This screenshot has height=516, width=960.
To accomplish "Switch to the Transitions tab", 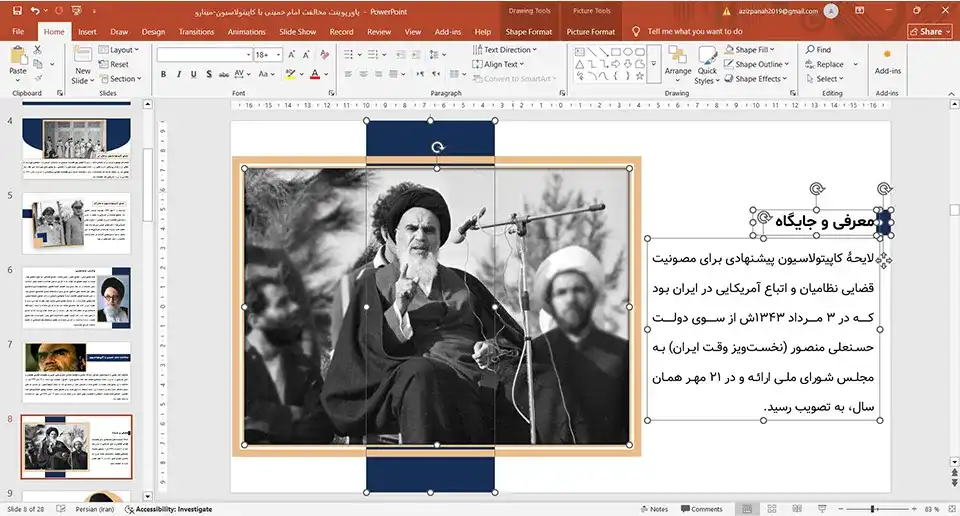I will pos(196,32).
